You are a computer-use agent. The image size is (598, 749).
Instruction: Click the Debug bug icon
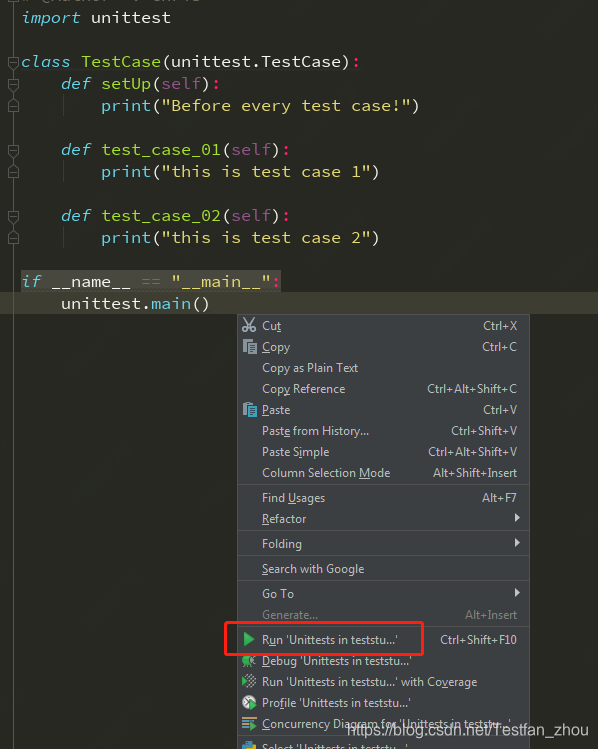pos(249,661)
